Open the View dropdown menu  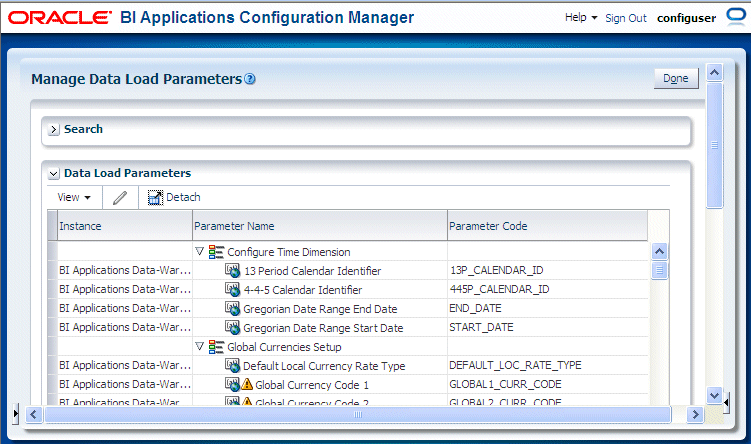pos(74,197)
